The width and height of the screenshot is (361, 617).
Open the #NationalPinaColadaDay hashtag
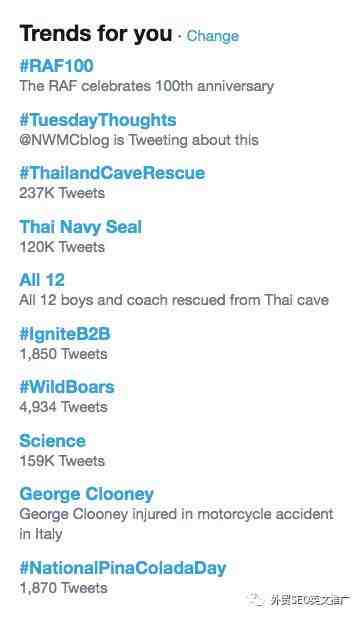[123, 568]
